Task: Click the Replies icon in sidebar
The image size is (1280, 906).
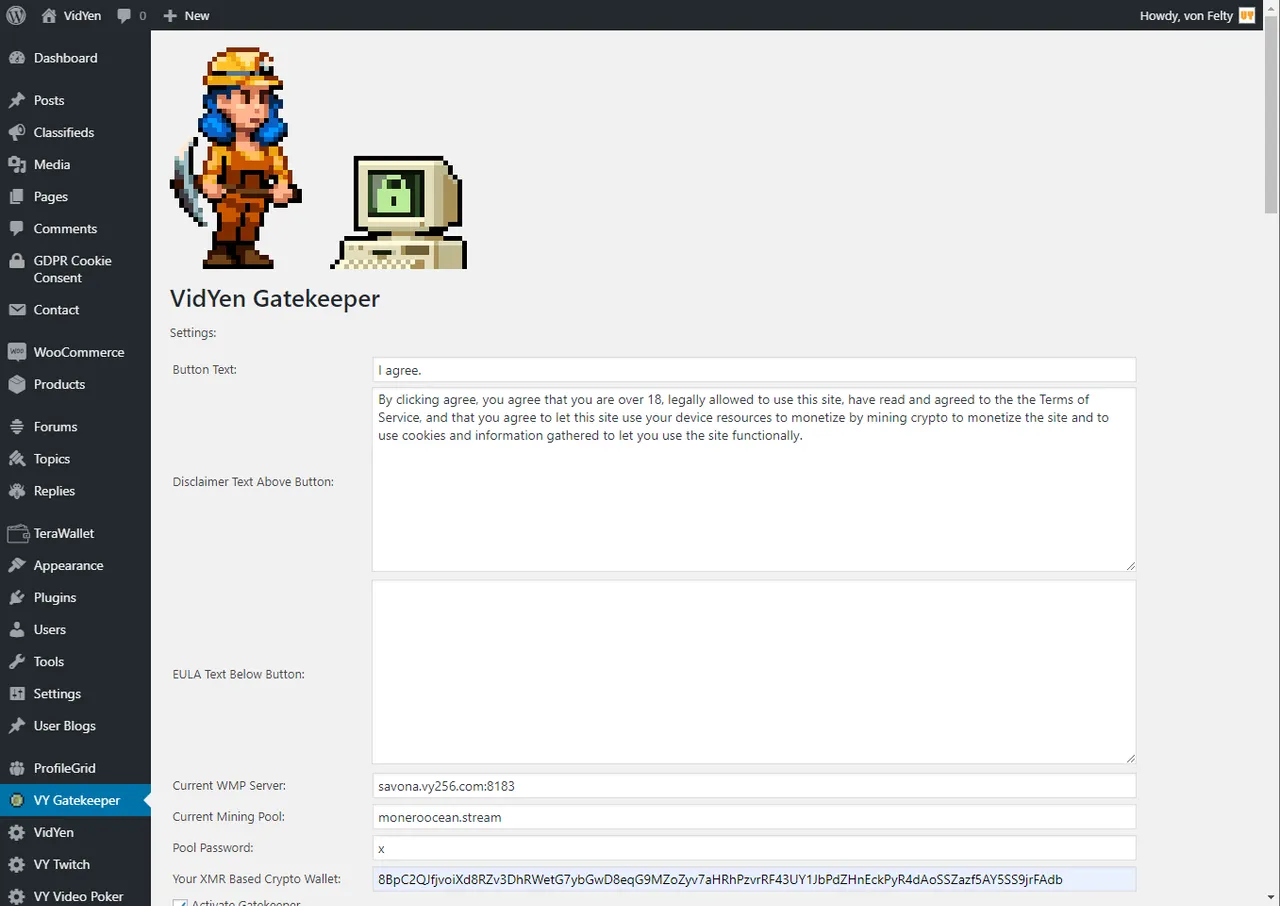Action: pos(16,491)
